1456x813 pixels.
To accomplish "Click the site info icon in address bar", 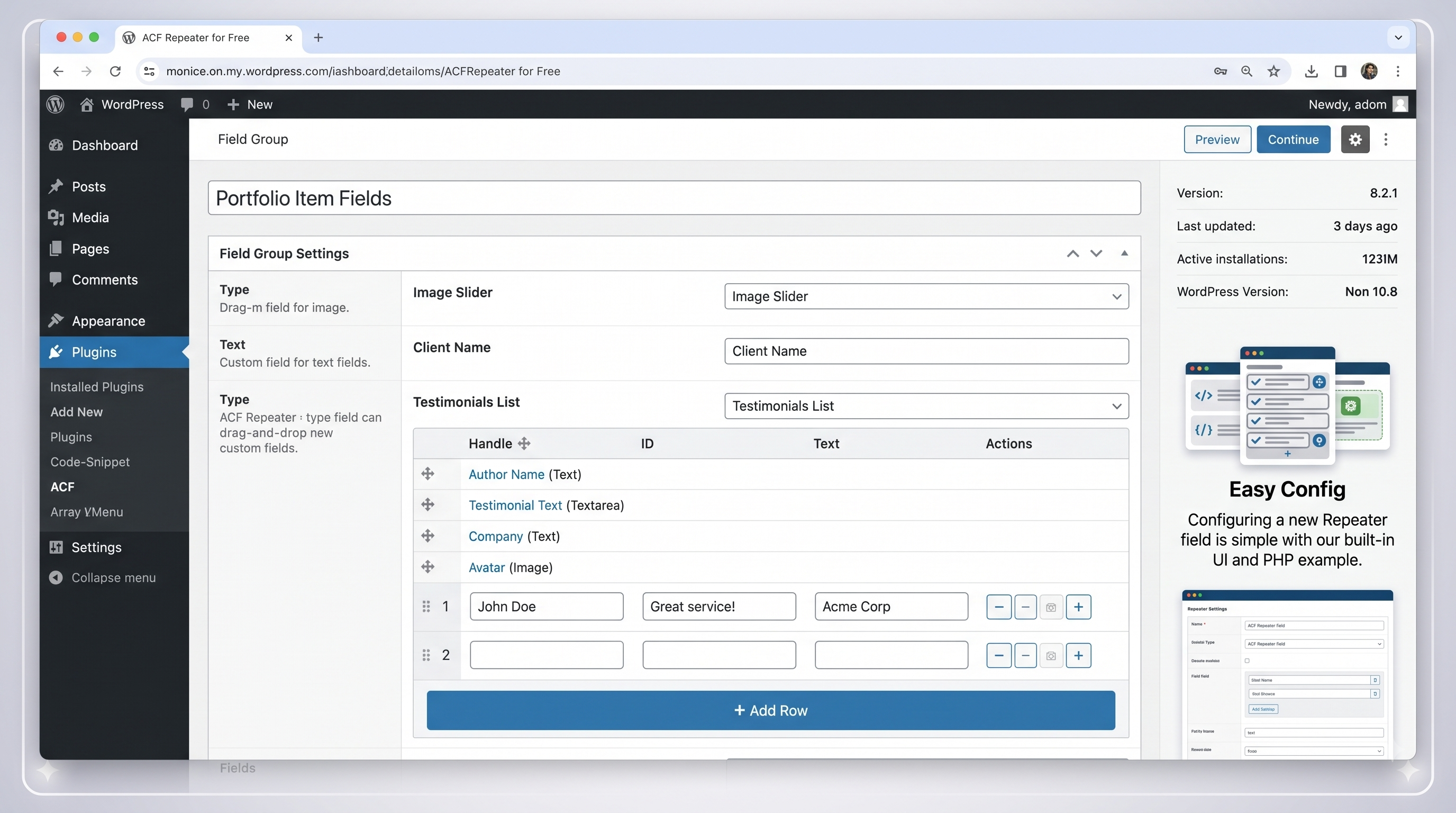I will (149, 71).
